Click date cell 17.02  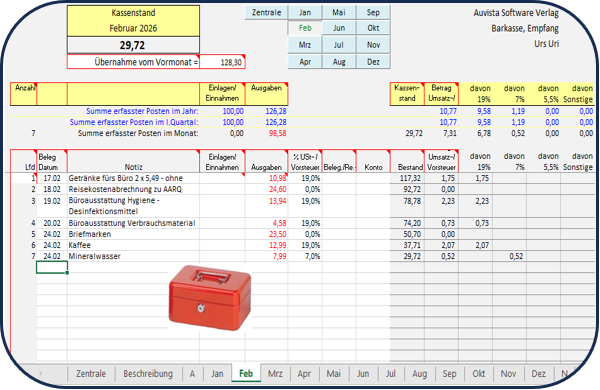tap(52, 178)
